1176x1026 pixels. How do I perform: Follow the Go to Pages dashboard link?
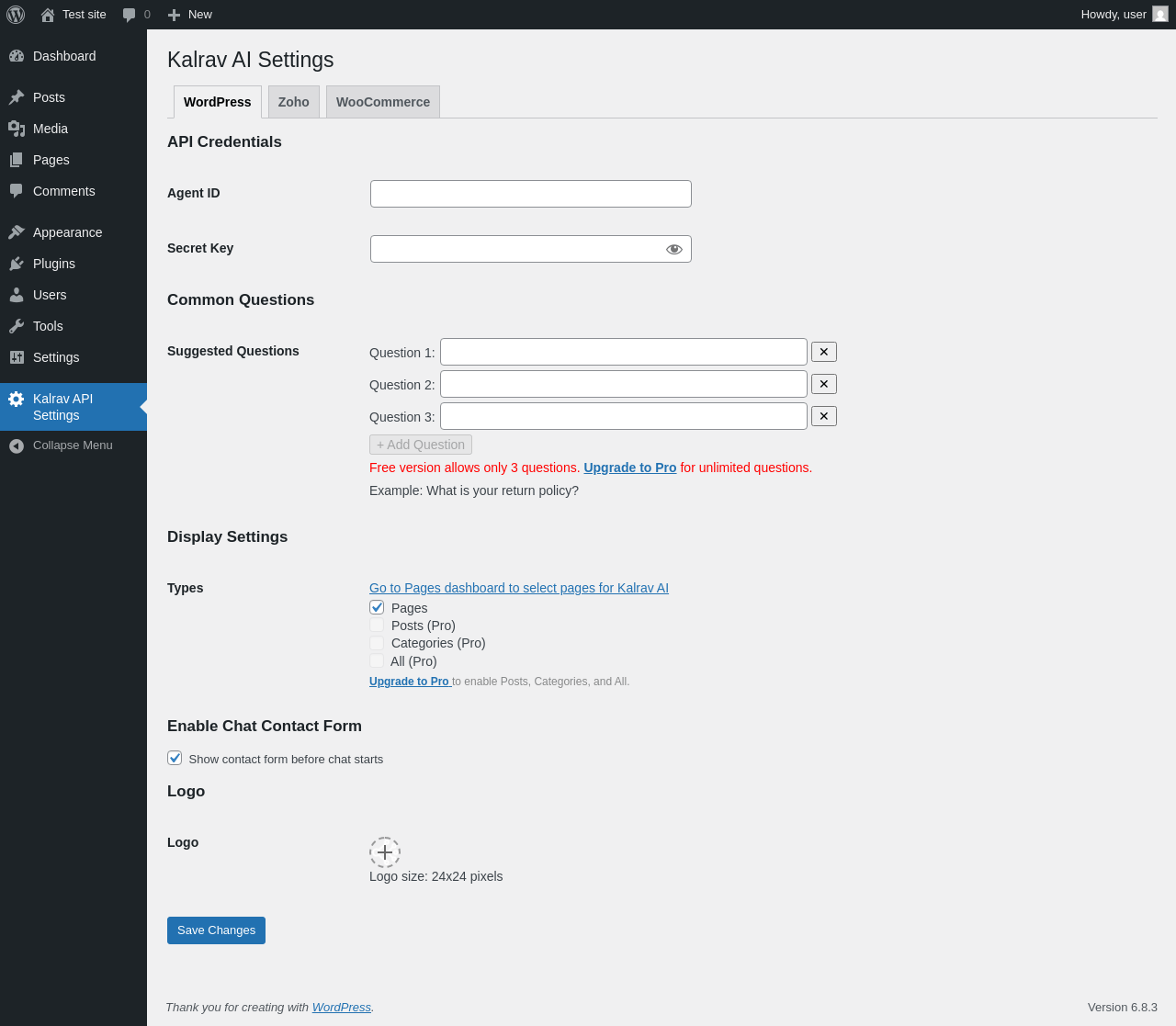tap(519, 588)
